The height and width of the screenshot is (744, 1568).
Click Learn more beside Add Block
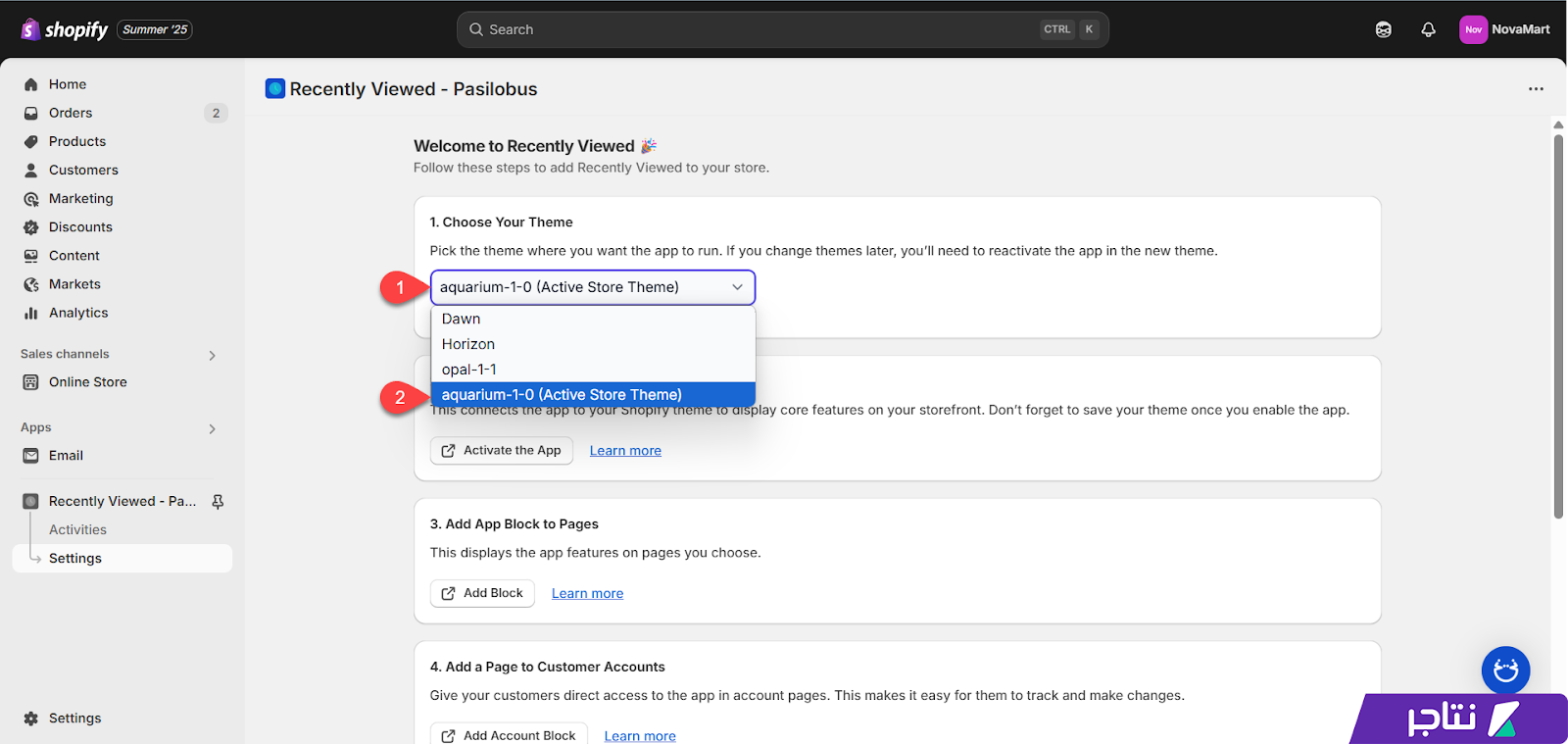pos(587,593)
